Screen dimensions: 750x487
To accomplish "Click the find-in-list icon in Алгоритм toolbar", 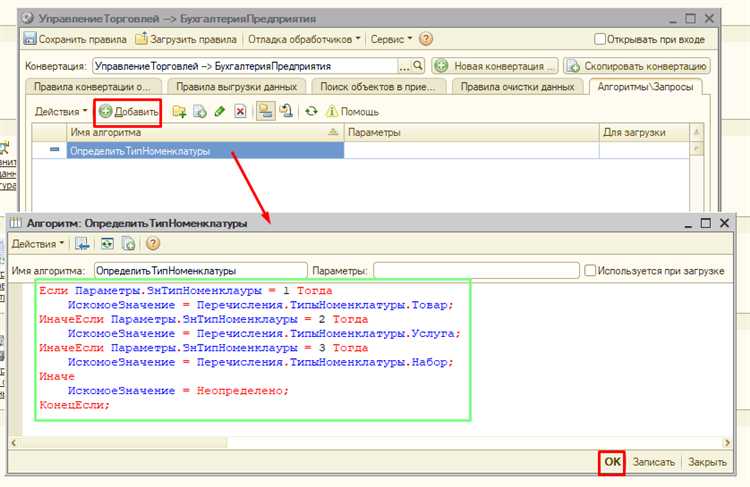I will (x=82, y=244).
